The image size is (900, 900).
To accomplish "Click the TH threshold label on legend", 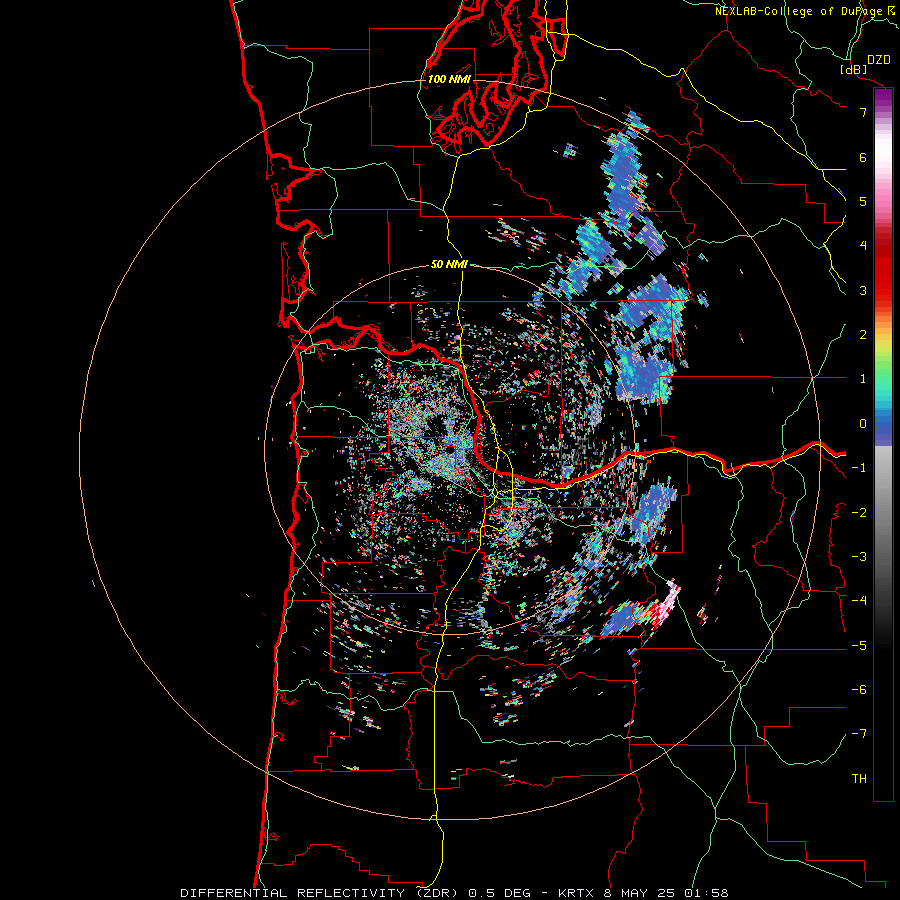I will [859, 779].
